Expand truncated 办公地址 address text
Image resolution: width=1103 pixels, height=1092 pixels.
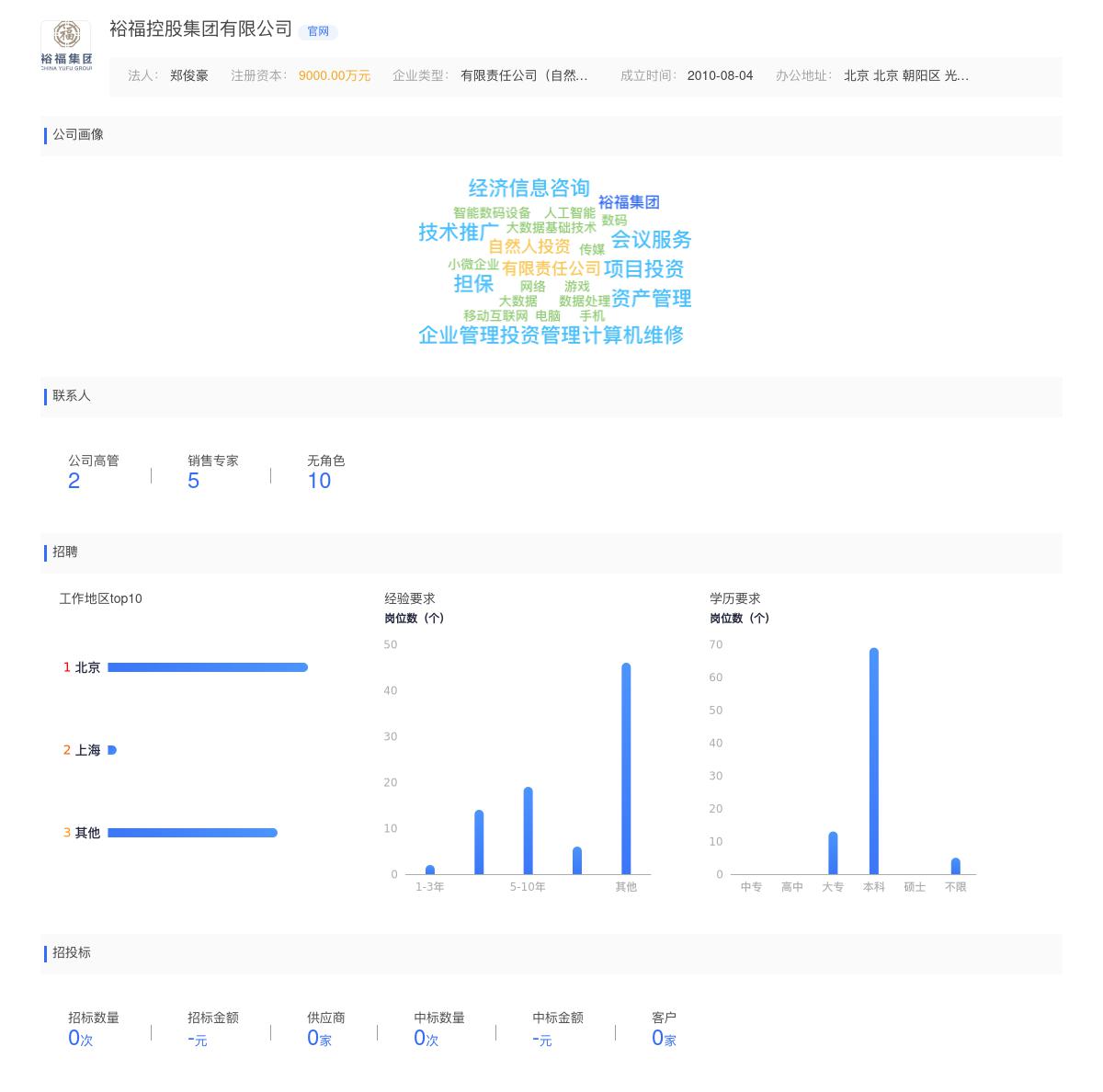(905, 76)
